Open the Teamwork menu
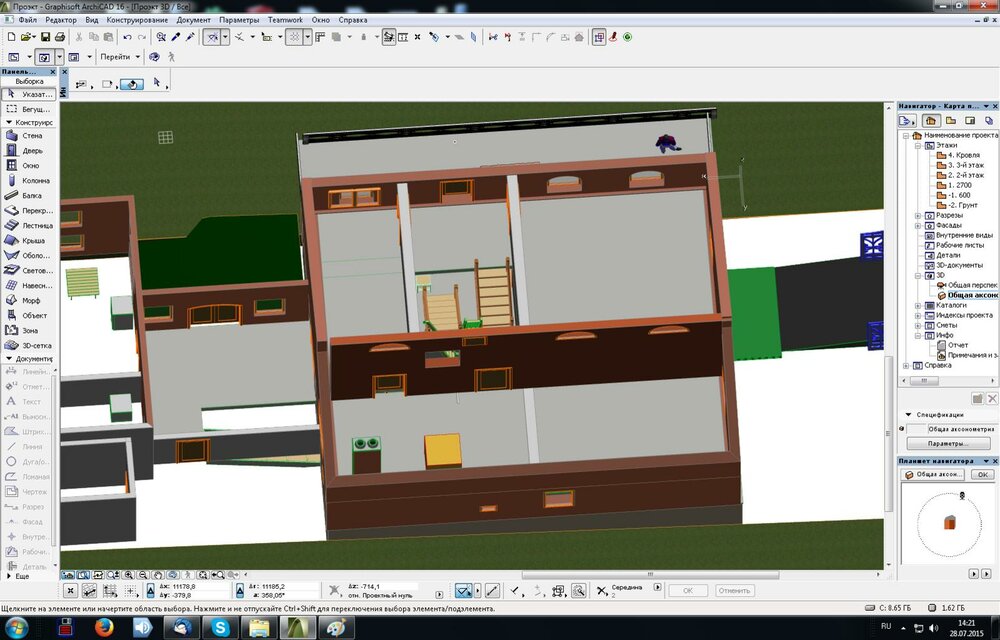 [285, 20]
